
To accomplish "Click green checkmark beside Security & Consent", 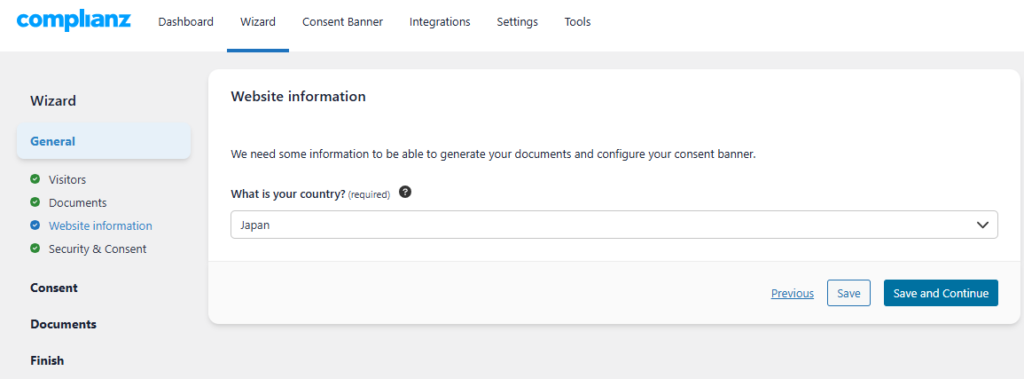I will [35, 249].
